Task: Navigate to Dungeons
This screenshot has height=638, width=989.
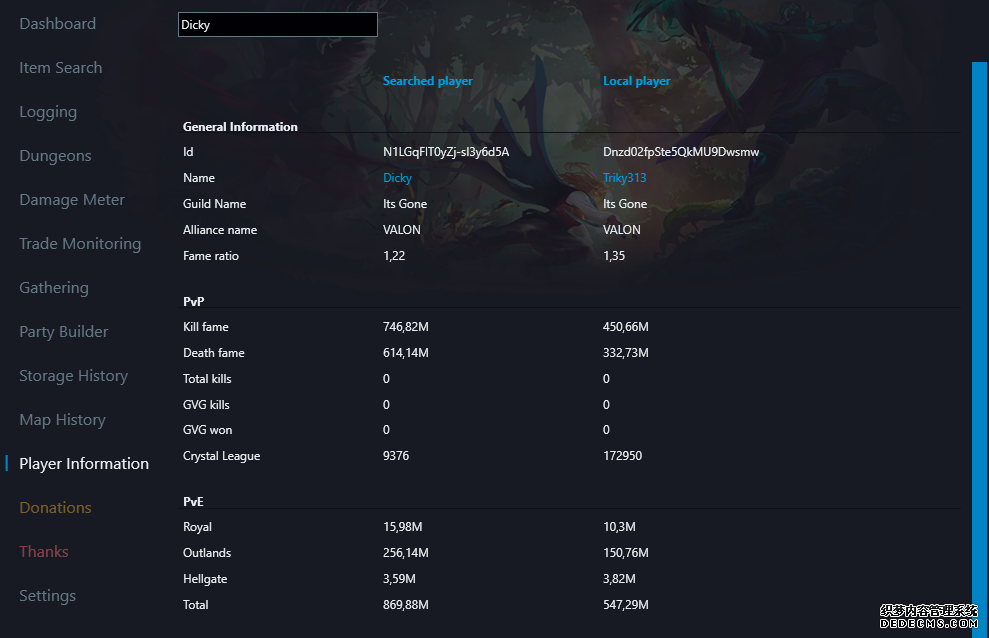Action: 55,156
